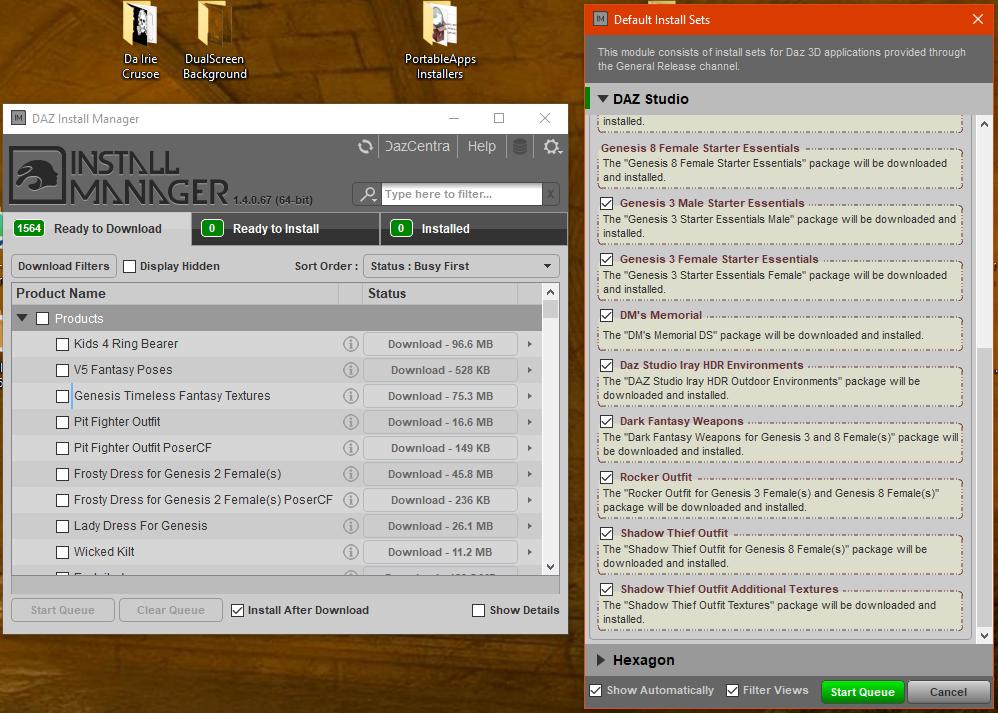Toggle the Products select-all checkbox
Image resolution: width=998 pixels, height=713 pixels.
43,318
